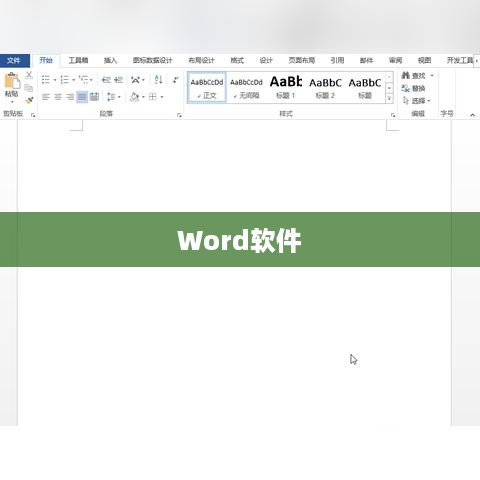
Task: Open the shading color dropdown arrow
Action: (x=143, y=97)
